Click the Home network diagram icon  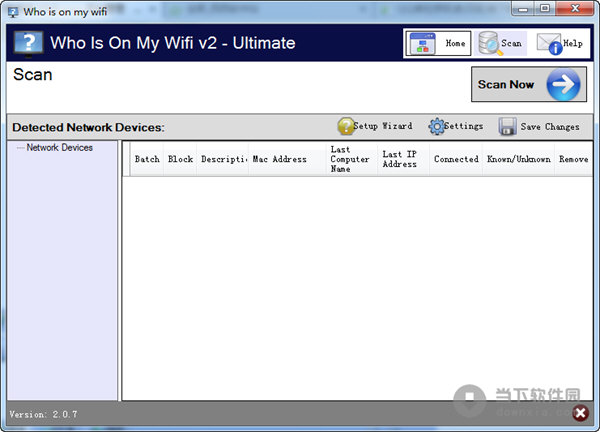(422, 43)
